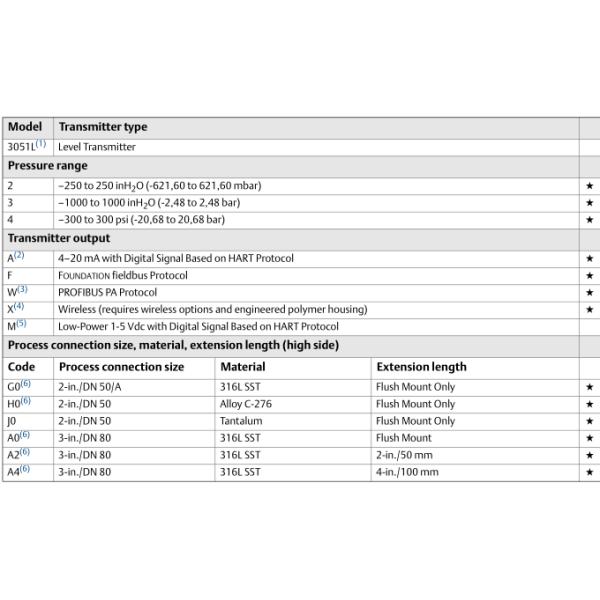Click the star in the PROFIBUS PA Protocol row
The image size is (600, 600).
(x=589, y=293)
